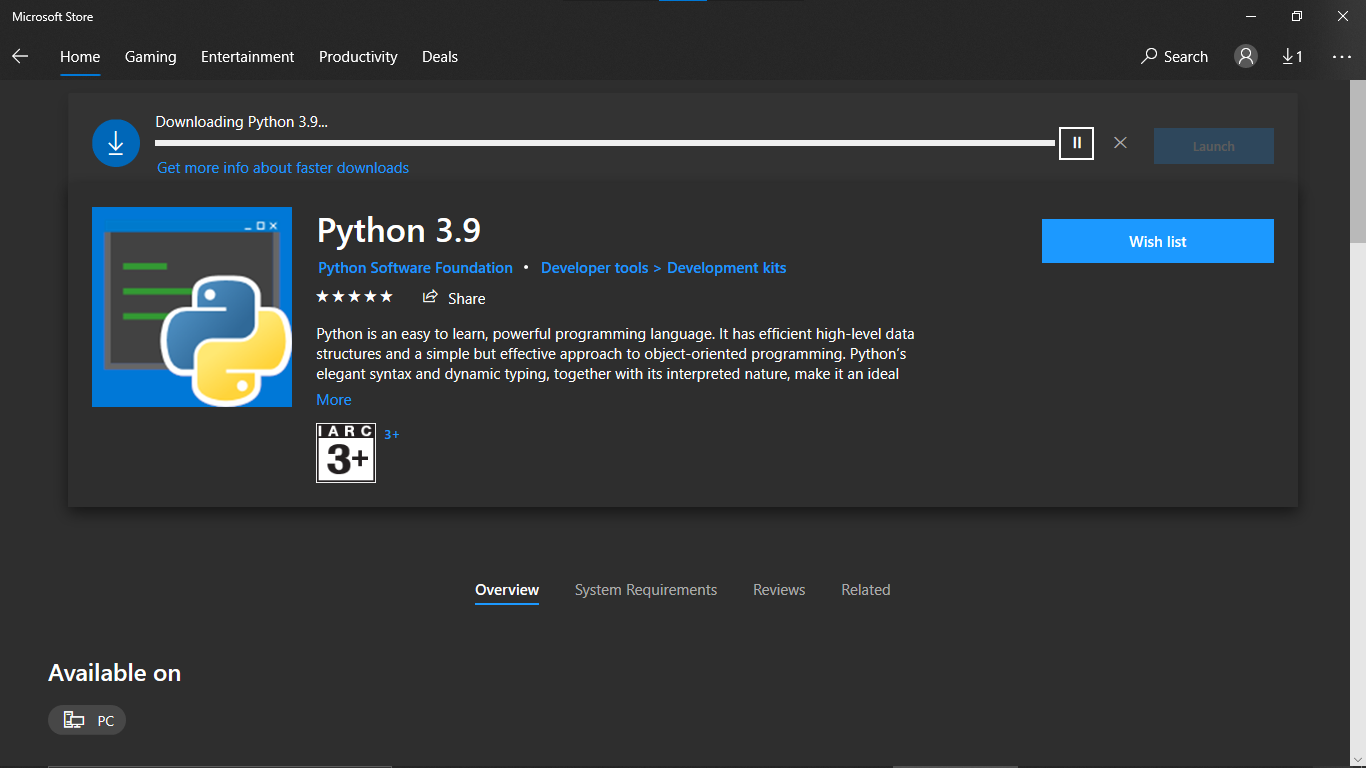This screenshot has height=768, width=1366.
Task: Cancel the download with the X icon
Action: pos(1120,143)
